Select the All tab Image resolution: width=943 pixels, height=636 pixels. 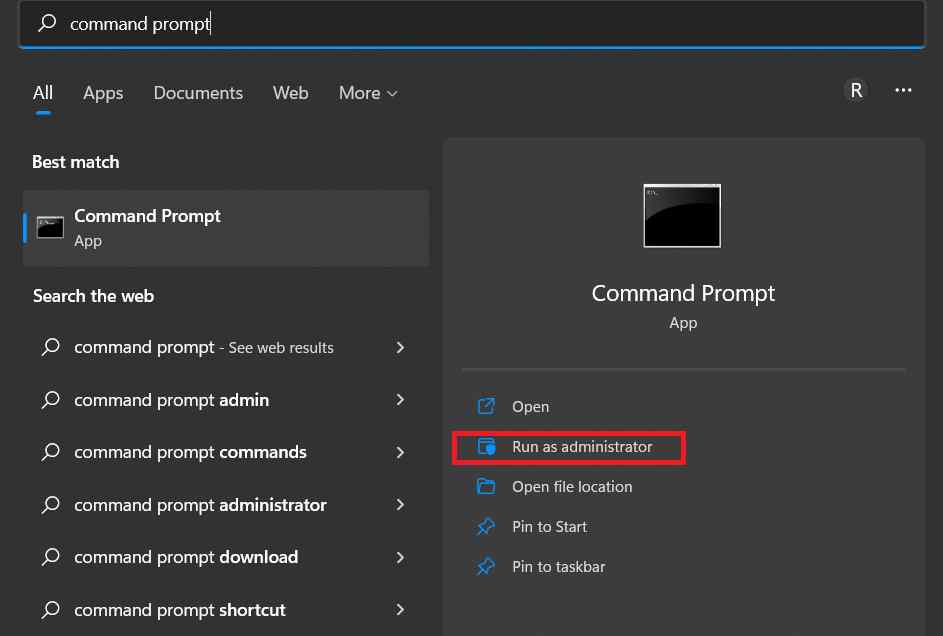[43, 93]
